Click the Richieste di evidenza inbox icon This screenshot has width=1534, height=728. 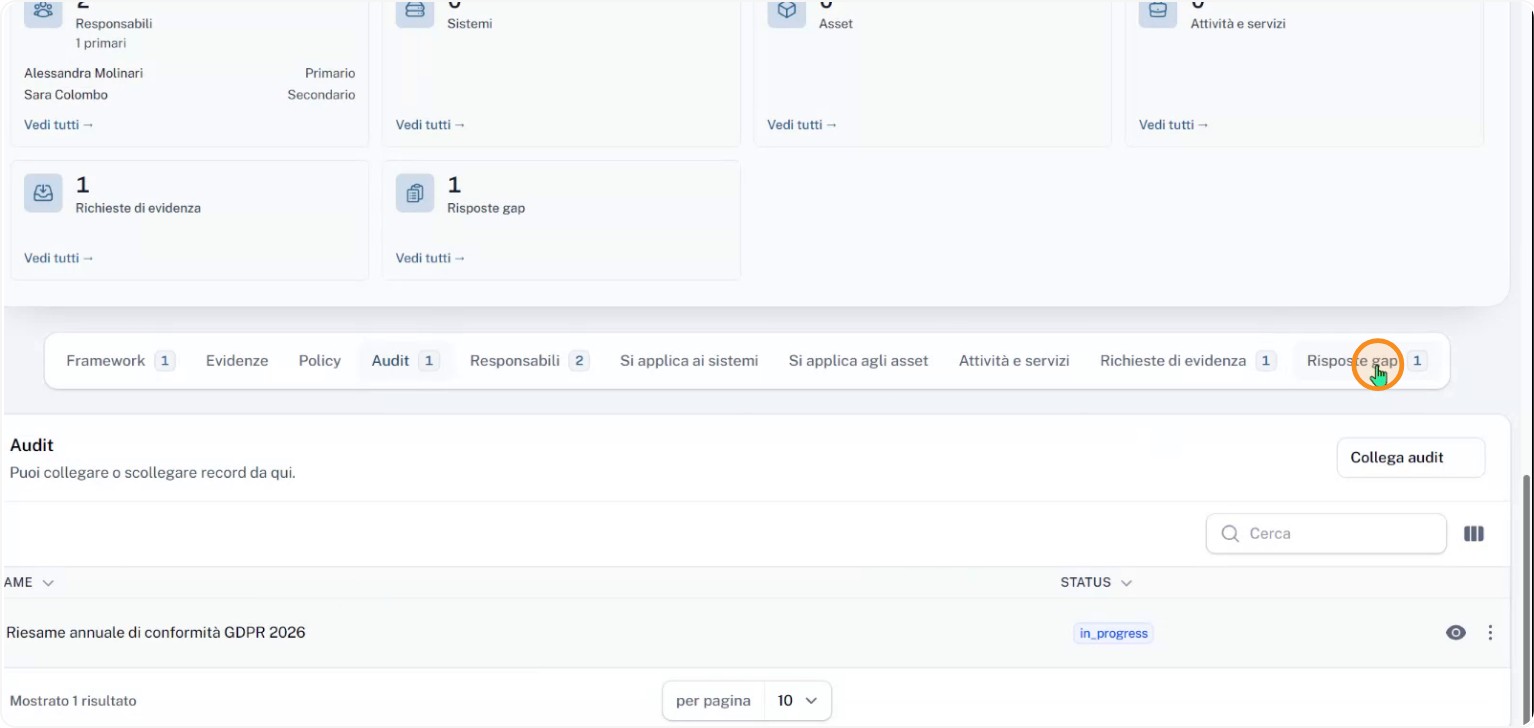(43, 193)
